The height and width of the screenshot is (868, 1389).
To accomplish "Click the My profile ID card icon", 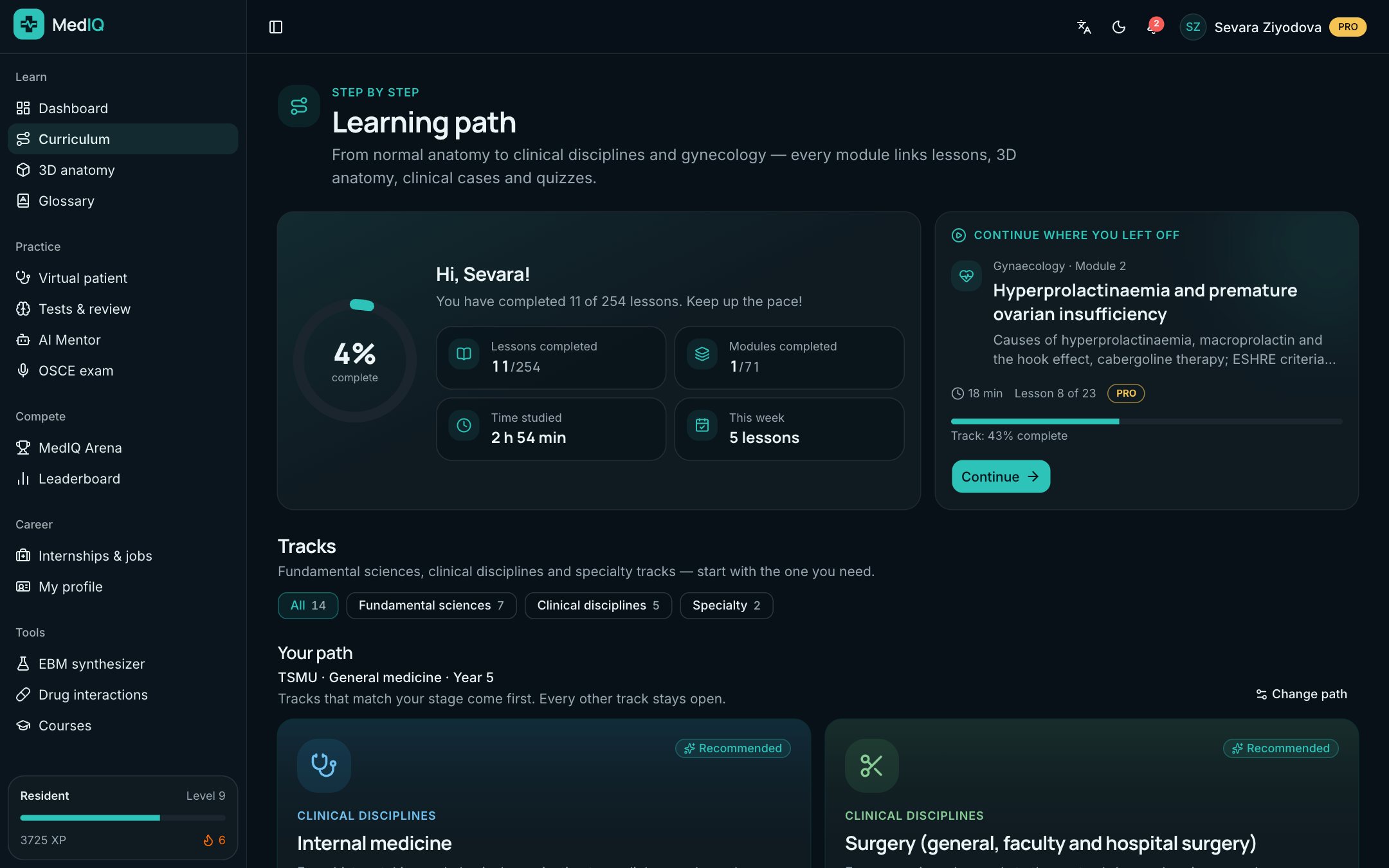I will click(x=23, y=586).
